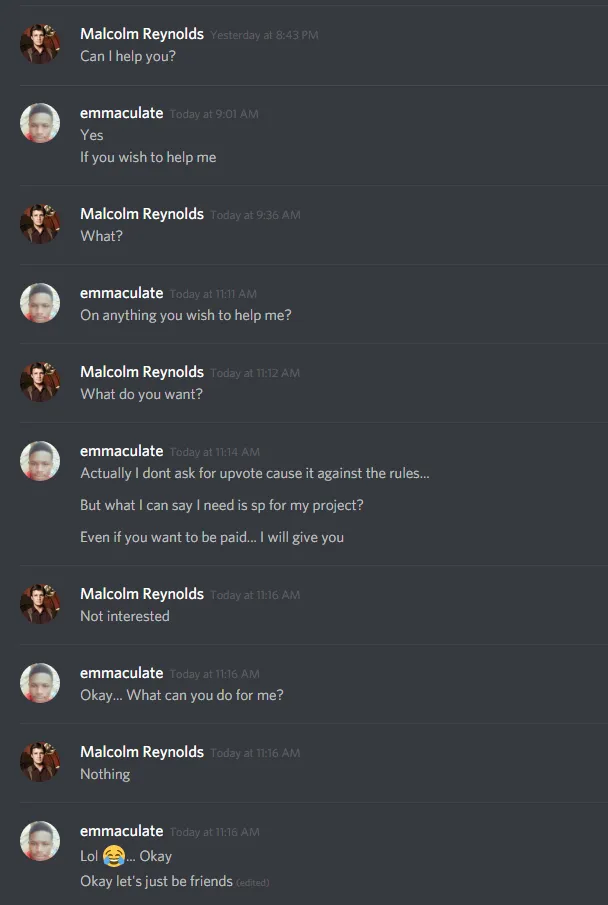Click Malcolm Reynolds avatar beside the "What?" message
The height and width of the screenshot is (905, 608).
[x=40, y=224]
